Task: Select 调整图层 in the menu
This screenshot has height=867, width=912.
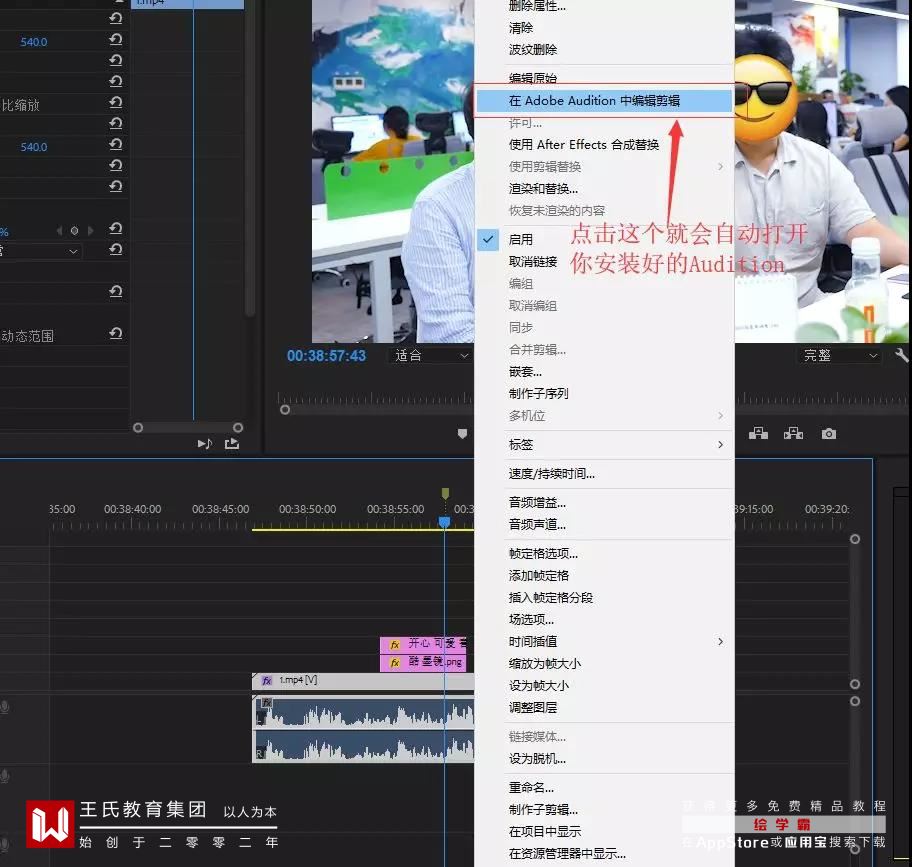Action: [533, 707]
